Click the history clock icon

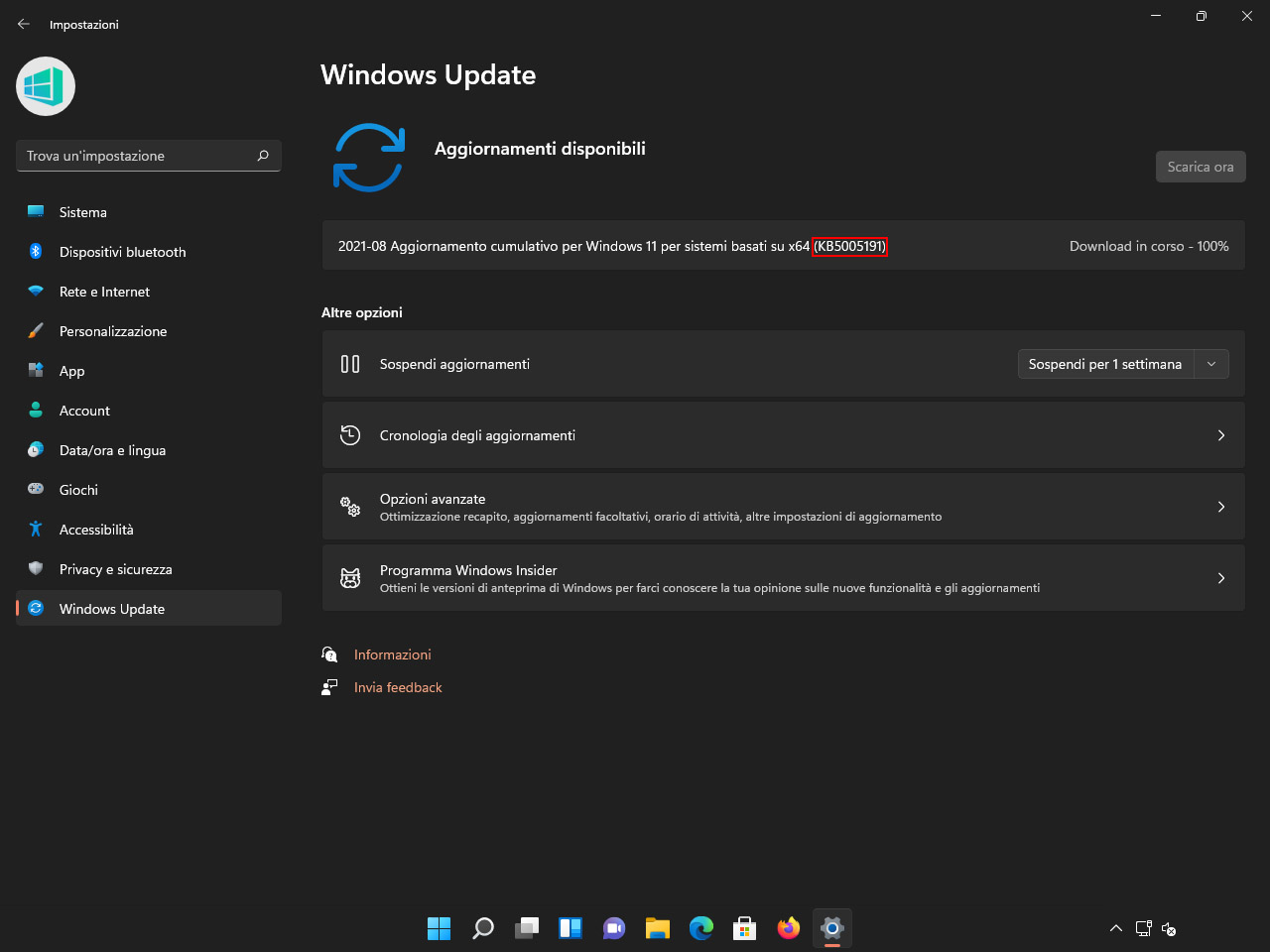pyautogui.click(x=350, y=435)
